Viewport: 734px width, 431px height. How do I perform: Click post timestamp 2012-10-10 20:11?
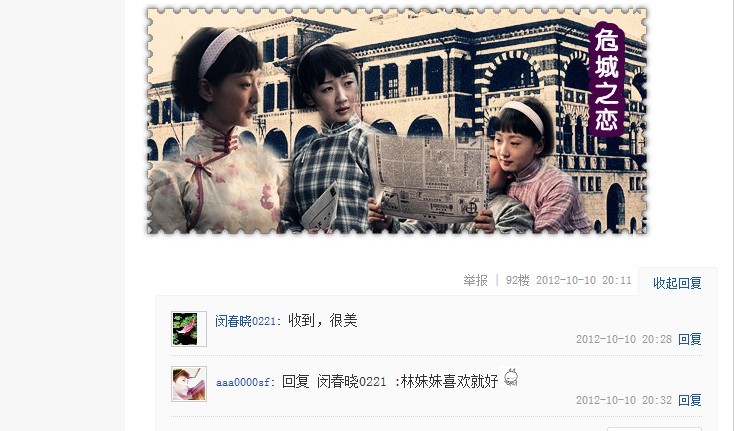583,280
